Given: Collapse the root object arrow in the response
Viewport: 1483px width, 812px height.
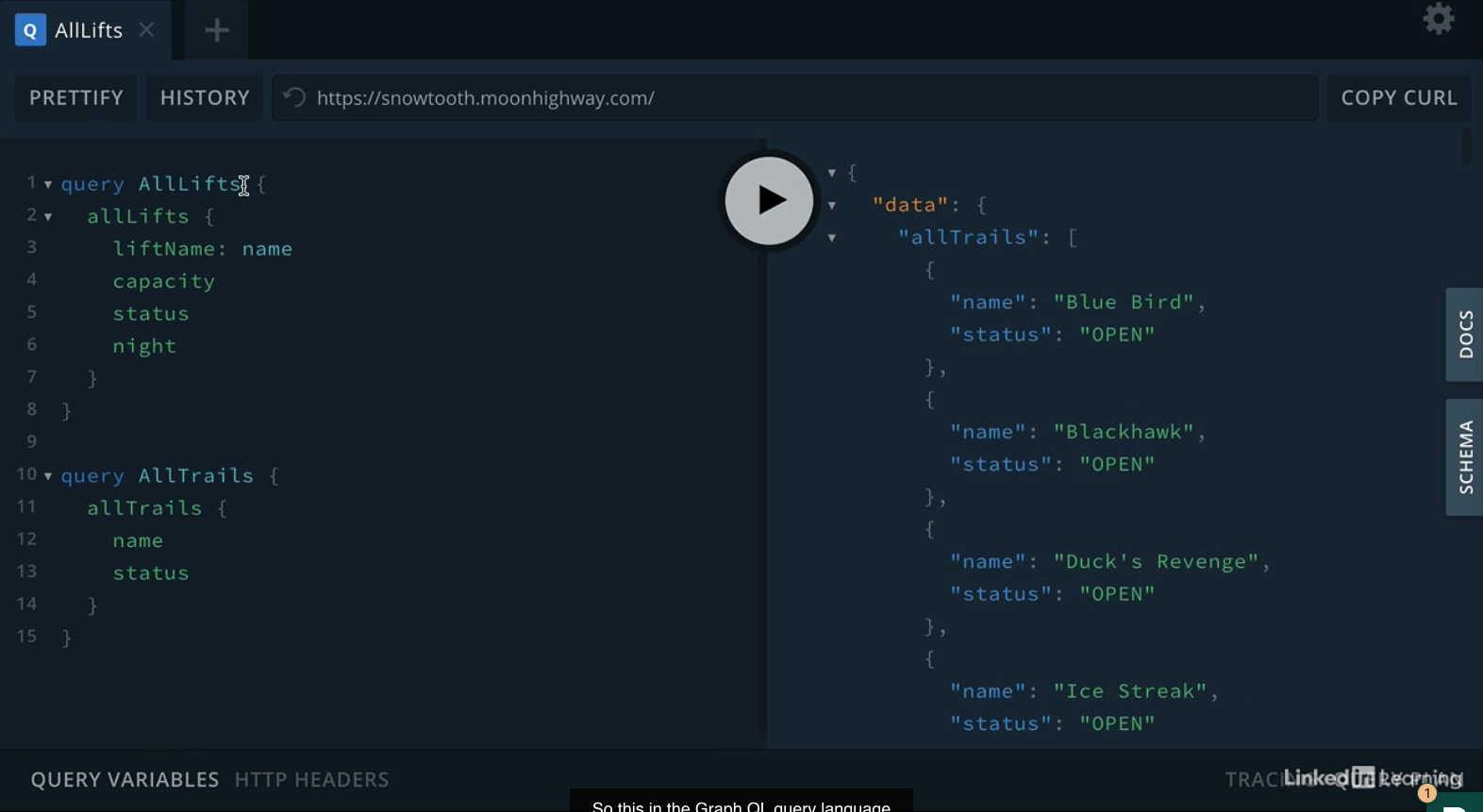Looking at the screenshot, I should (x=832, y=174).
